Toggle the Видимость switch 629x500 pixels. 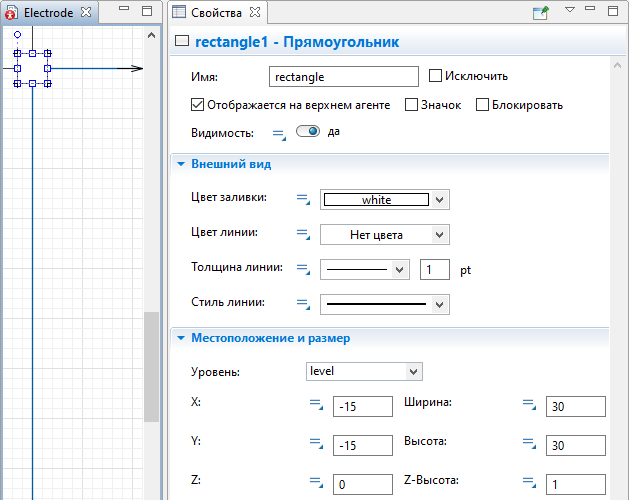308,131
